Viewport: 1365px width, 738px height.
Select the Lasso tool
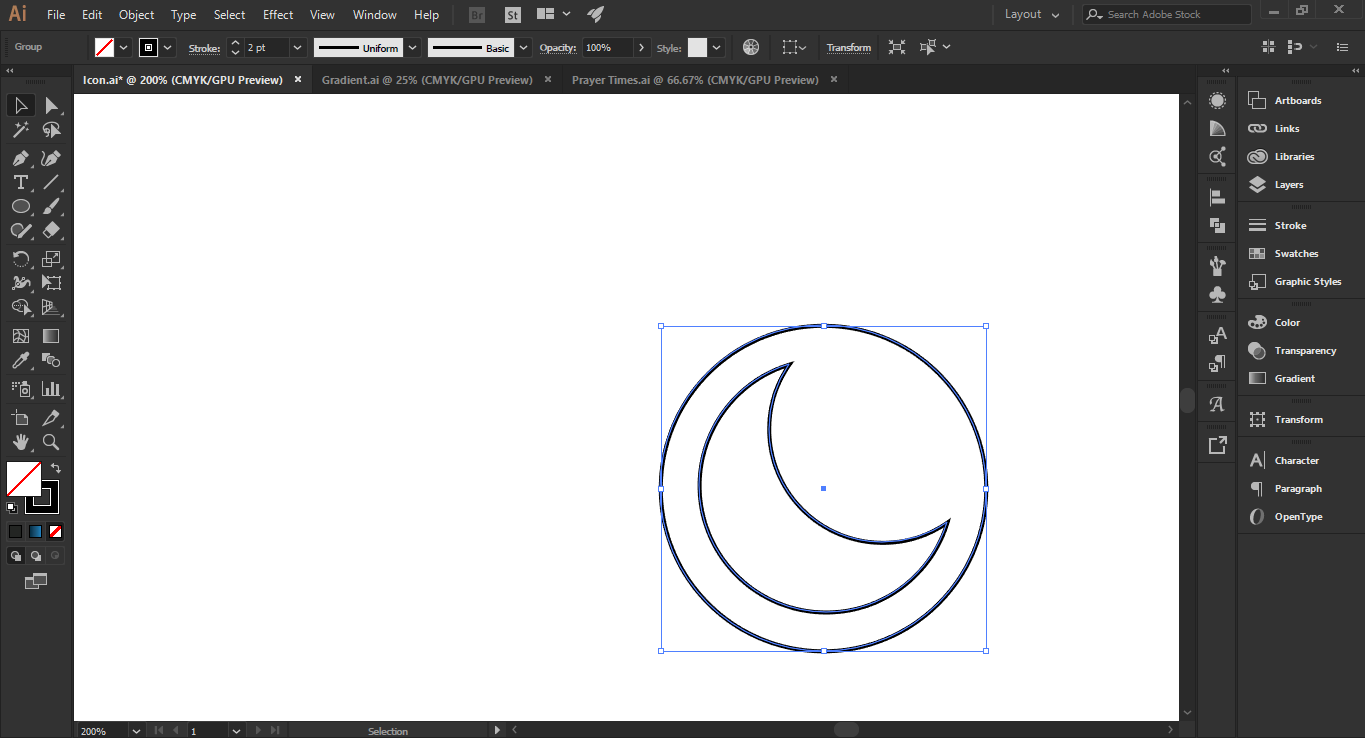pos(51,130)
